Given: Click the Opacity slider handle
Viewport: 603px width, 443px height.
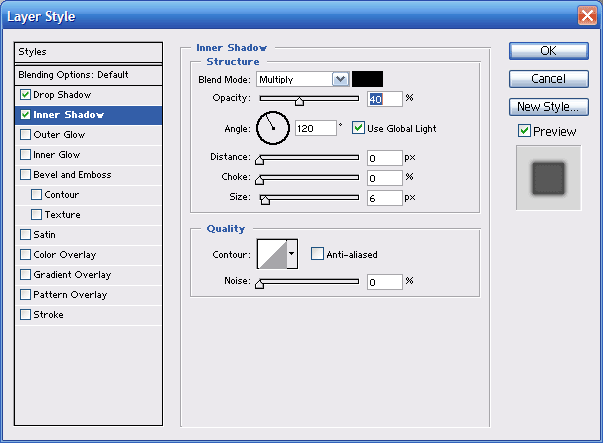Looking at the screenshot, I should 299,100.
